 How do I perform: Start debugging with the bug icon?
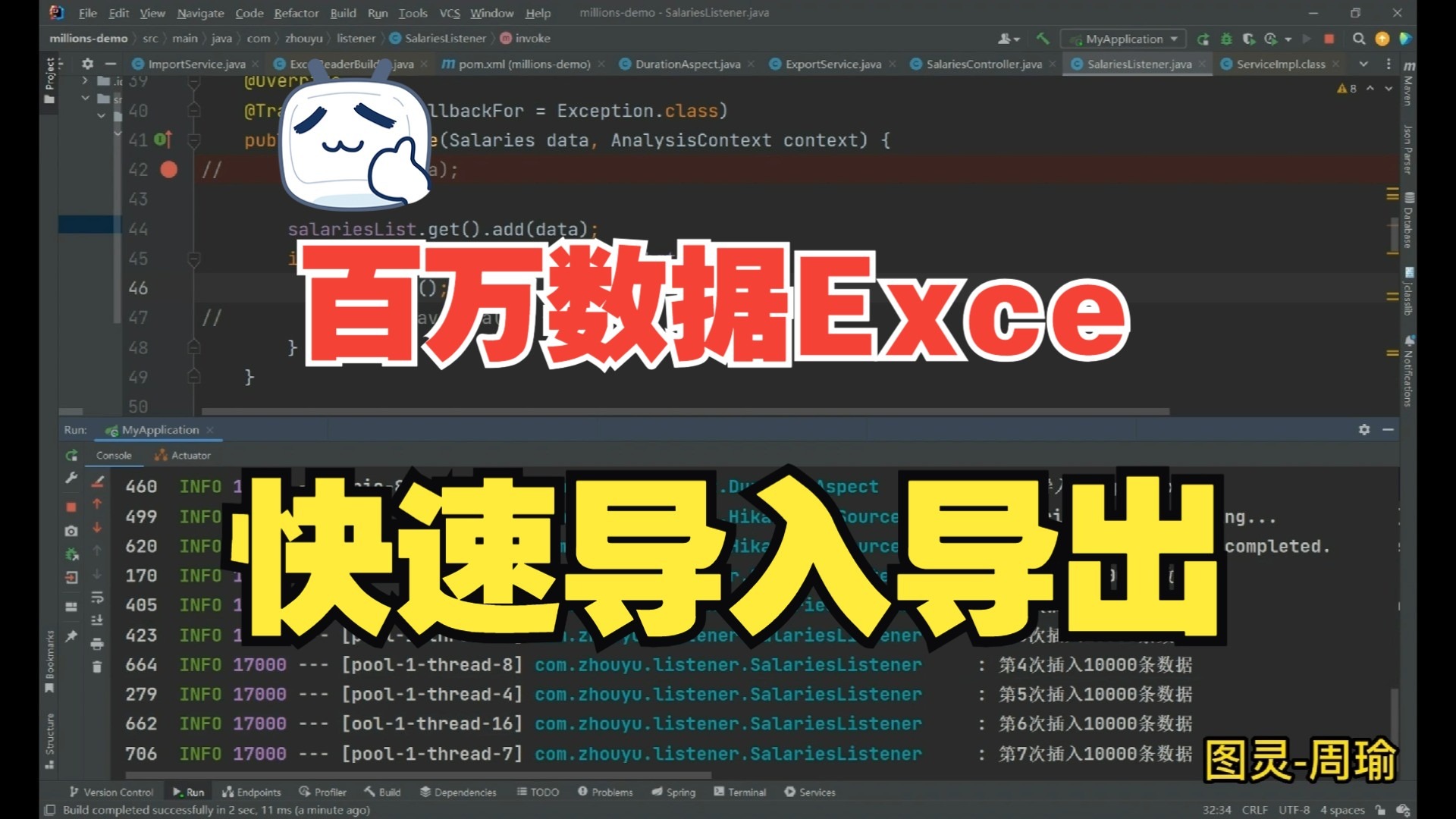pos(1226,39)
